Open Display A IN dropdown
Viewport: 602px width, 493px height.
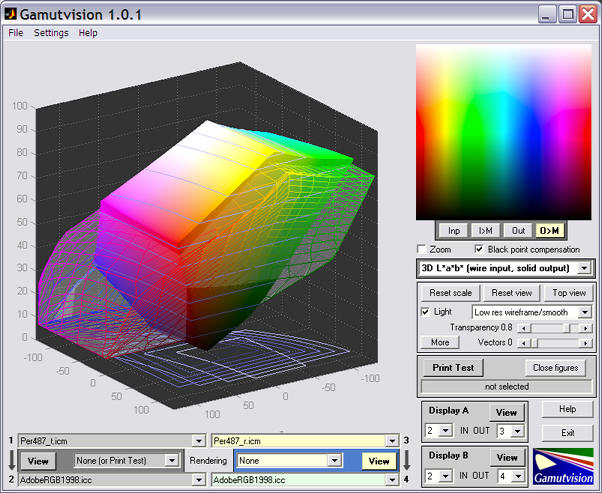[x=445, y=431]
